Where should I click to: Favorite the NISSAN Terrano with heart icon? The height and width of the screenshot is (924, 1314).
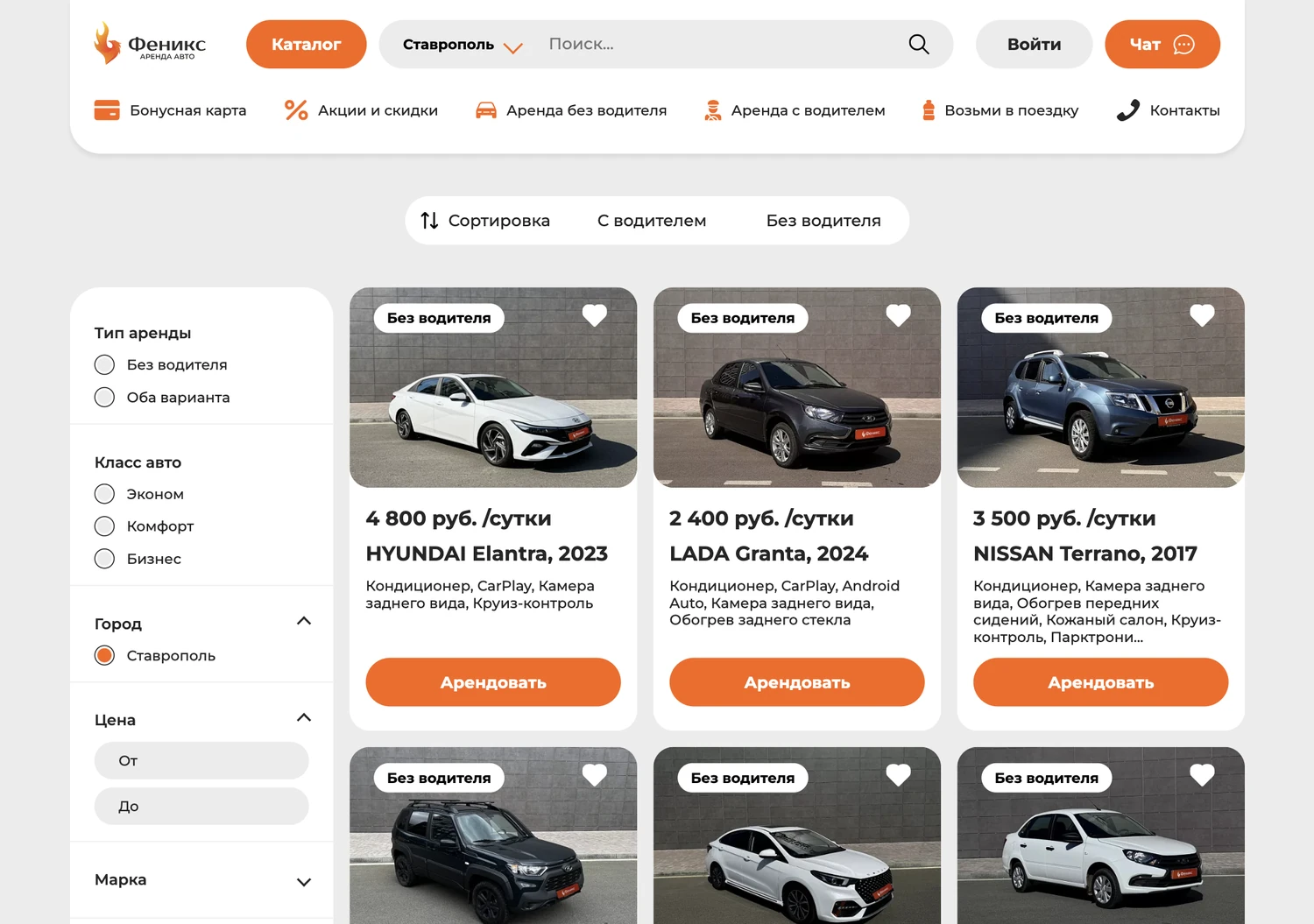[x=1202, y=315]
